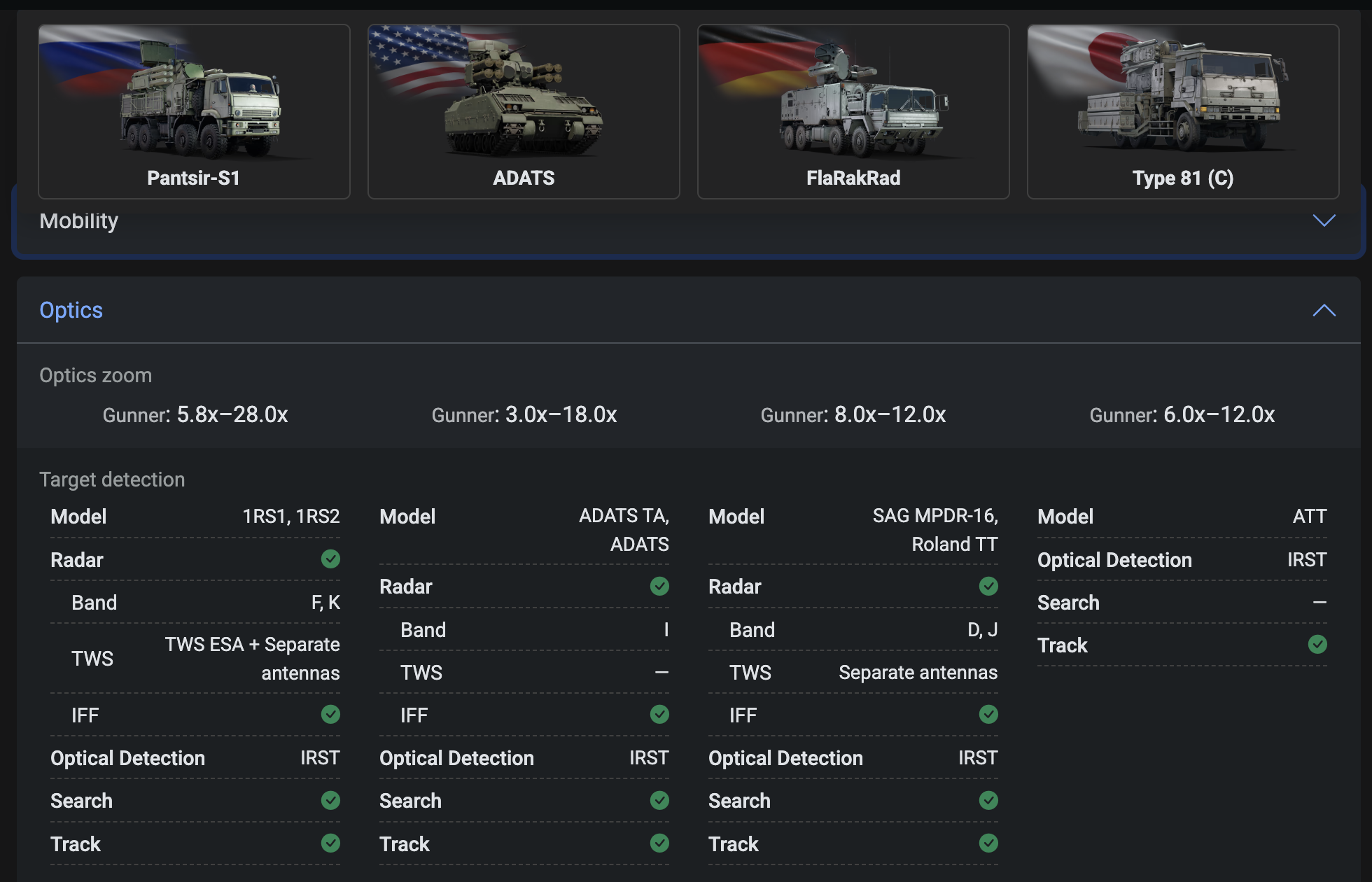
Task: Click FlaRakRad Search green checkmark
Action: (x=988, y=800)
